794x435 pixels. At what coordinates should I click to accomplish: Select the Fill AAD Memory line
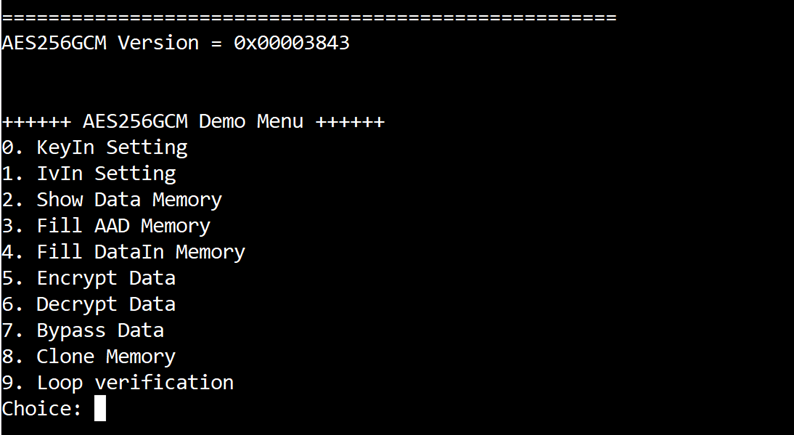pyautogui.click(x=106, y=226)
